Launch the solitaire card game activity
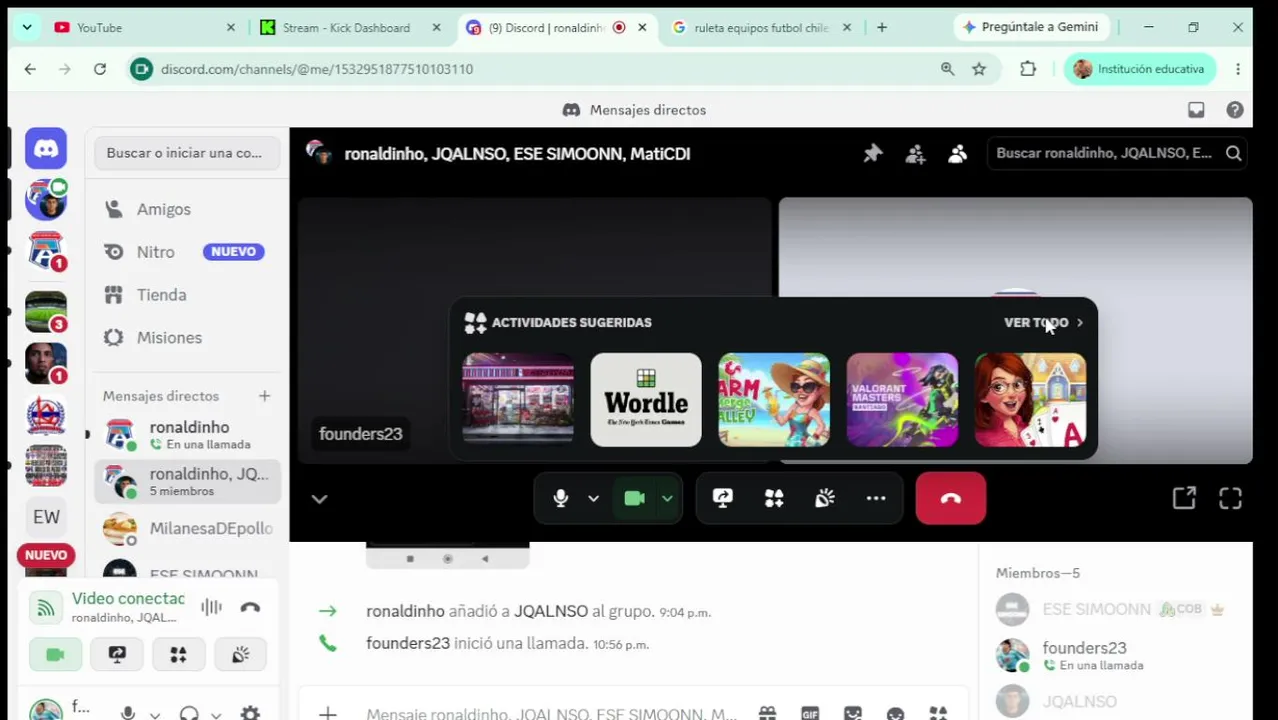Image resolution: width=1278 pixels, height=720 pixels. [1030, 399]
